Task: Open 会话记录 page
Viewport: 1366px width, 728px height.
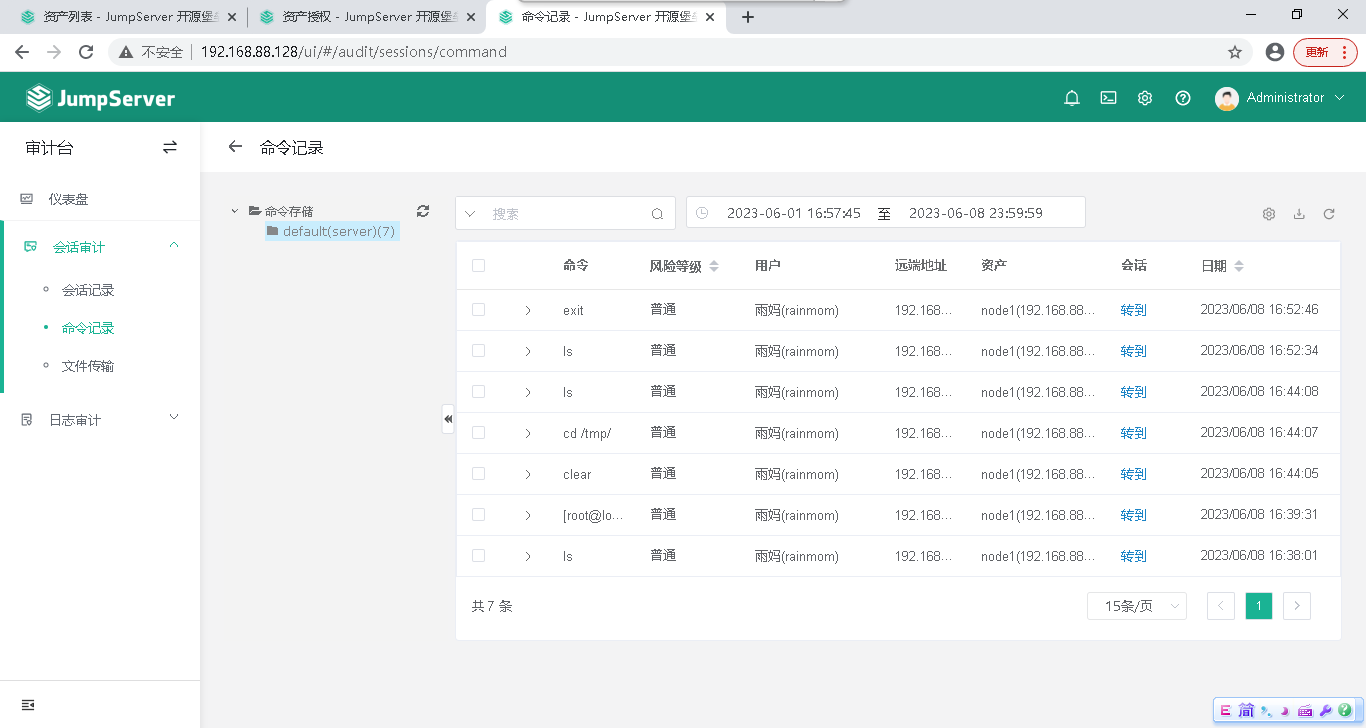Action: (88, 290)
